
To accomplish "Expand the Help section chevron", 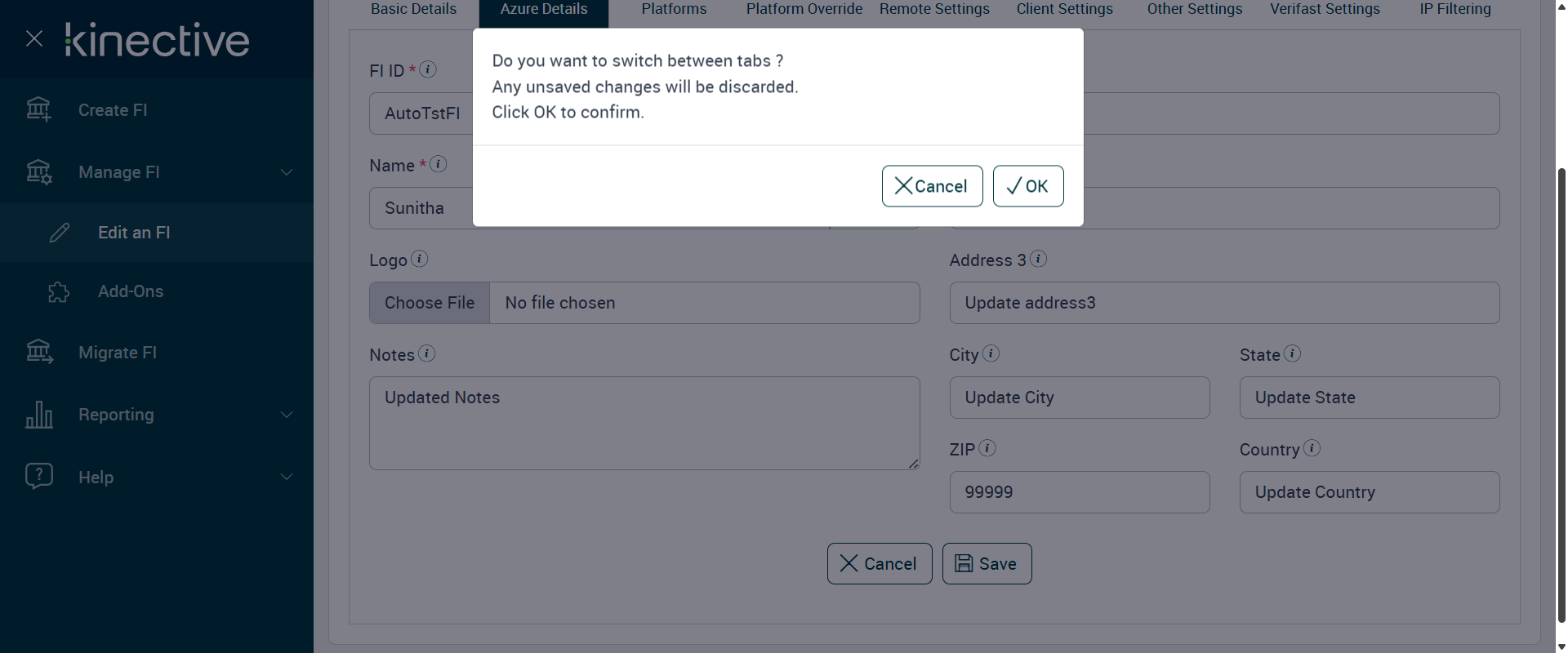I will (287, 477).
